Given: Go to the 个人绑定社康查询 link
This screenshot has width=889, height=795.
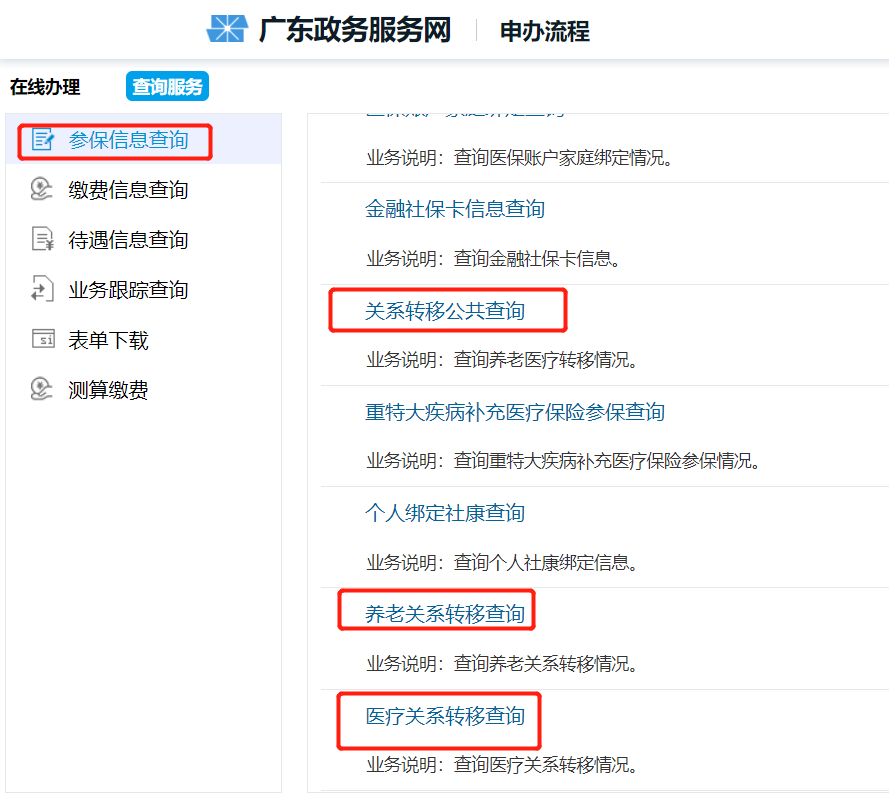Looking at the screenshot, I should click(445, 513).
